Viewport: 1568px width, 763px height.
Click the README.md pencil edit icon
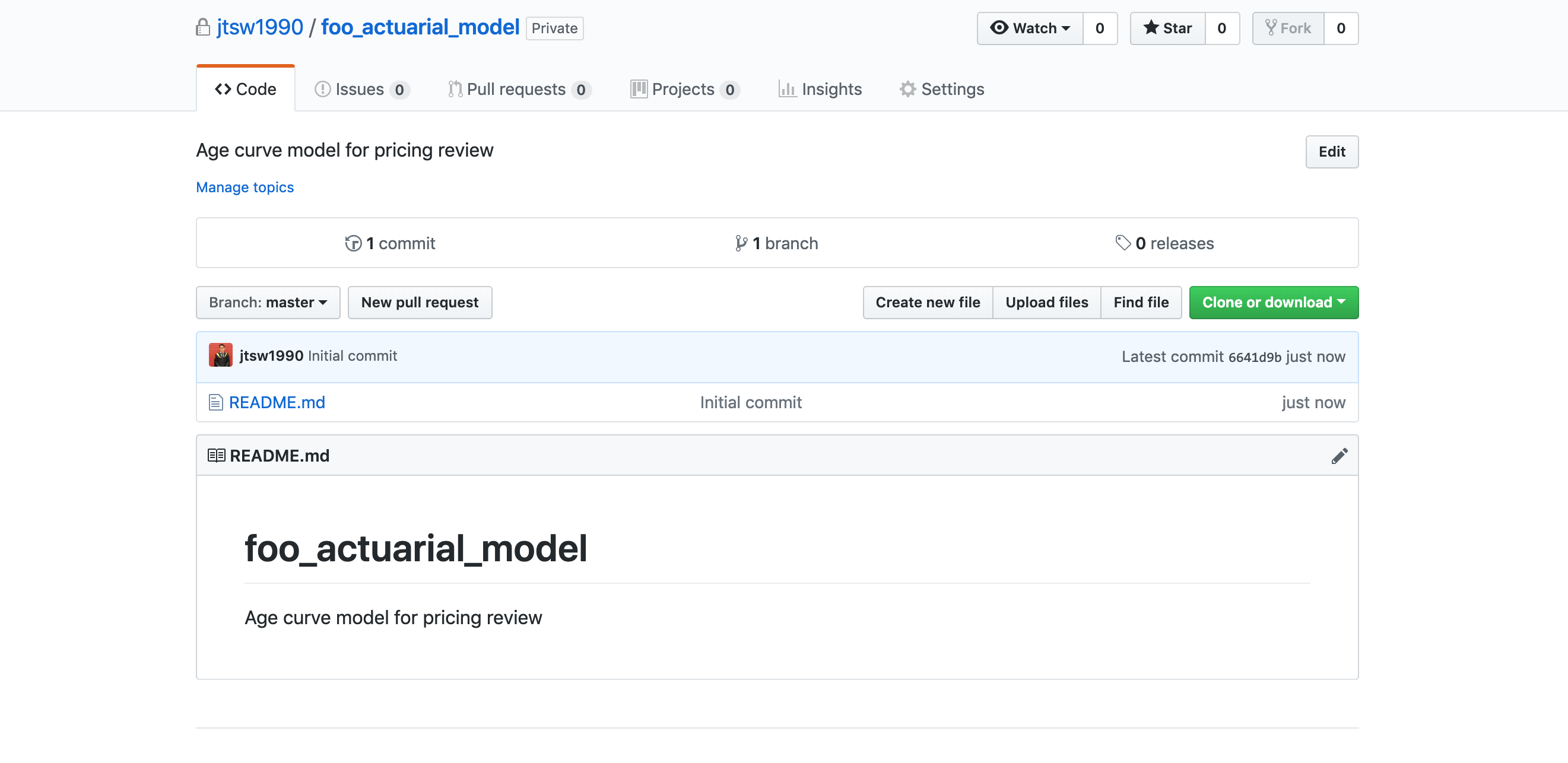(1340, 455)
